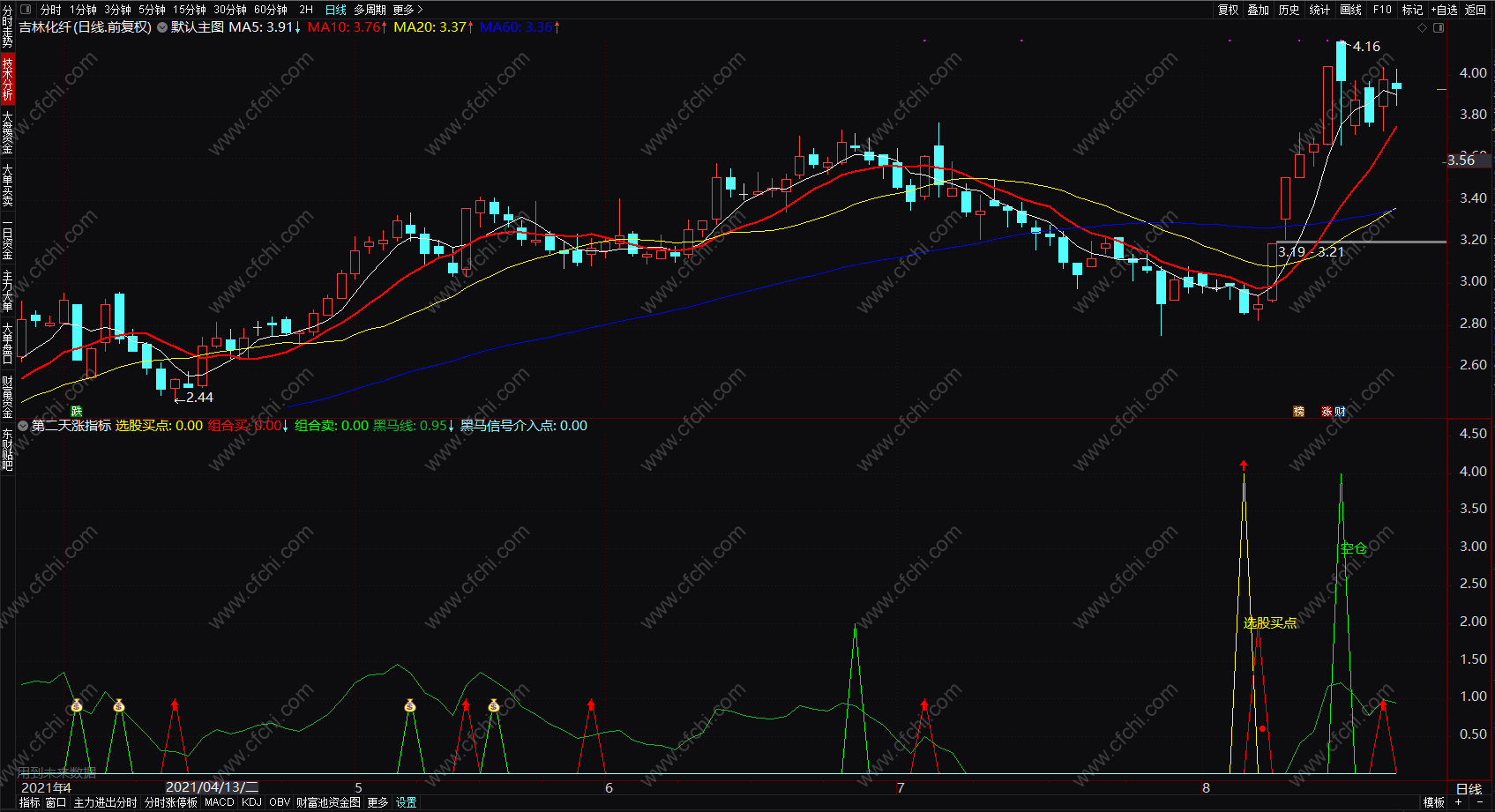Select OBV indicator

[x=280, y=802]
